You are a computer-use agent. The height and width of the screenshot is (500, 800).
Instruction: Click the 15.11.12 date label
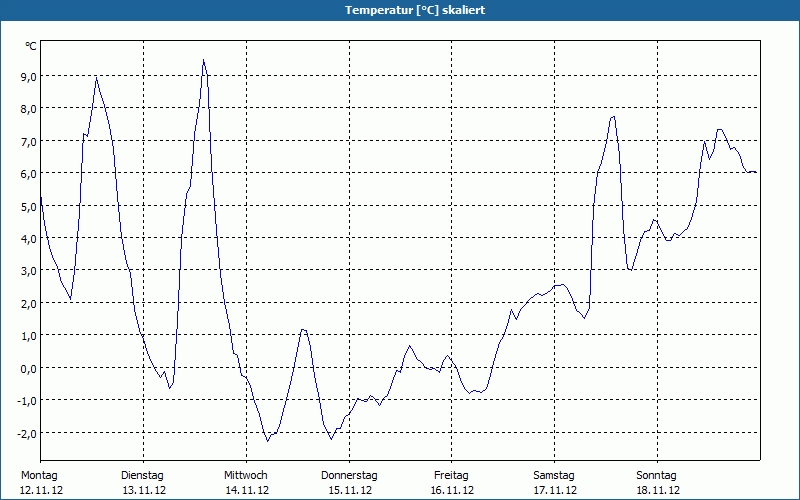point(350,490)
